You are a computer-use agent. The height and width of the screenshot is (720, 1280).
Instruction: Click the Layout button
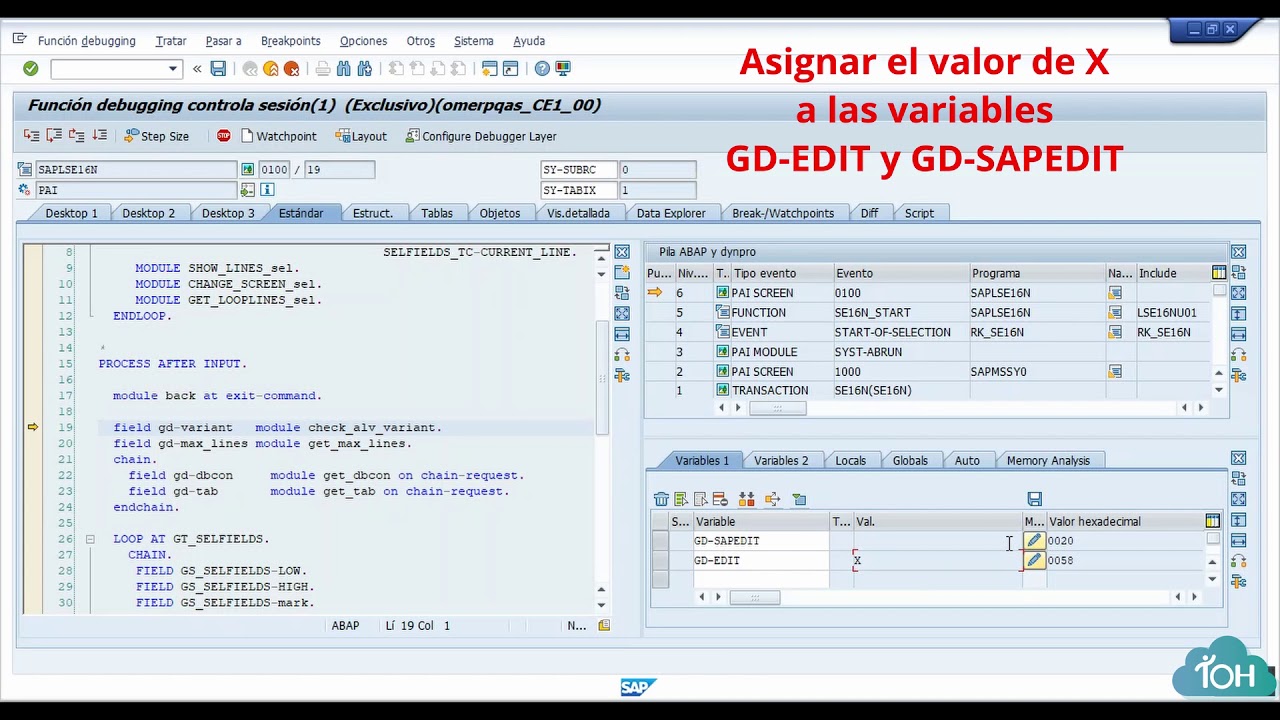click(361, 136)
